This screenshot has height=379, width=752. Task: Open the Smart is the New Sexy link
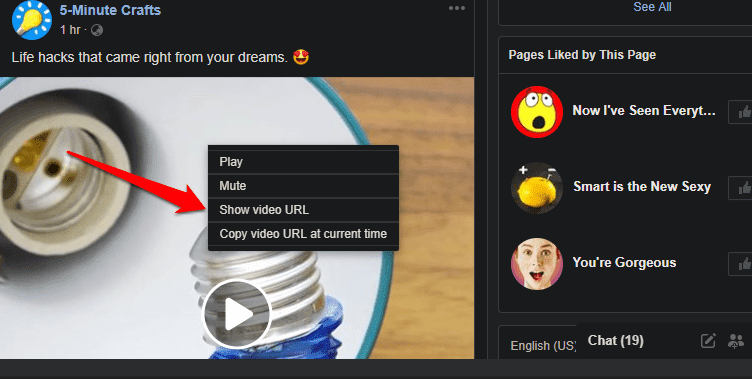[x=642, y=187]
